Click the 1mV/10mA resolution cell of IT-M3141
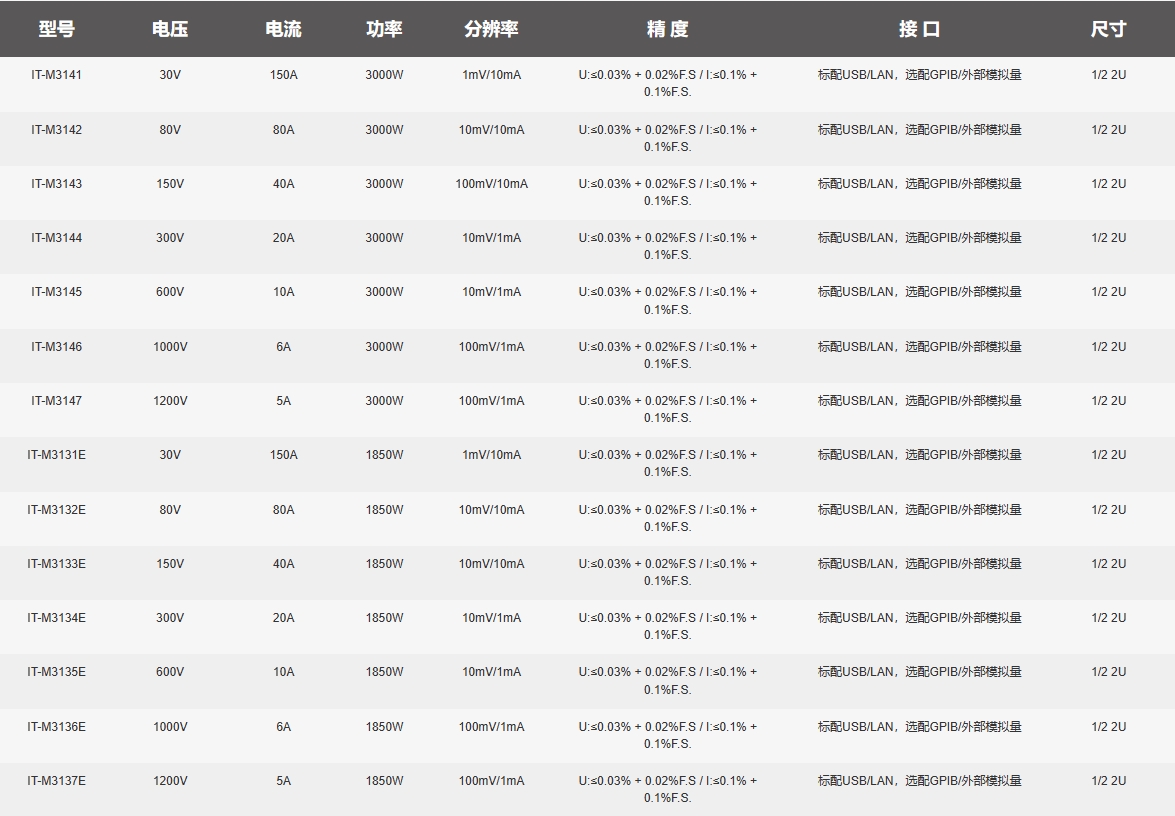 point(493,74)
